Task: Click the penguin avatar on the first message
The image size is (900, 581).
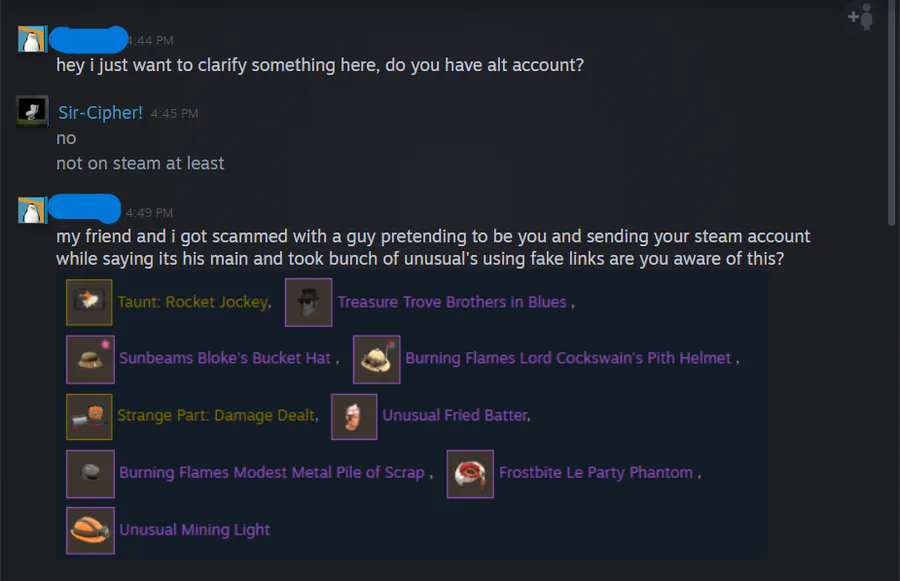Action: tap(32, 39)
